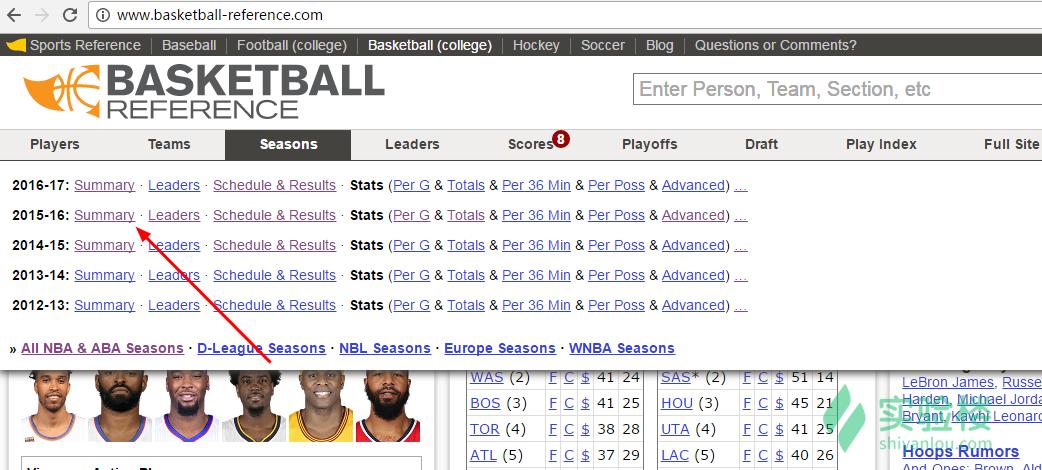
Task: Expand more 2016-17 season stats links
Action: pos(741,185)
